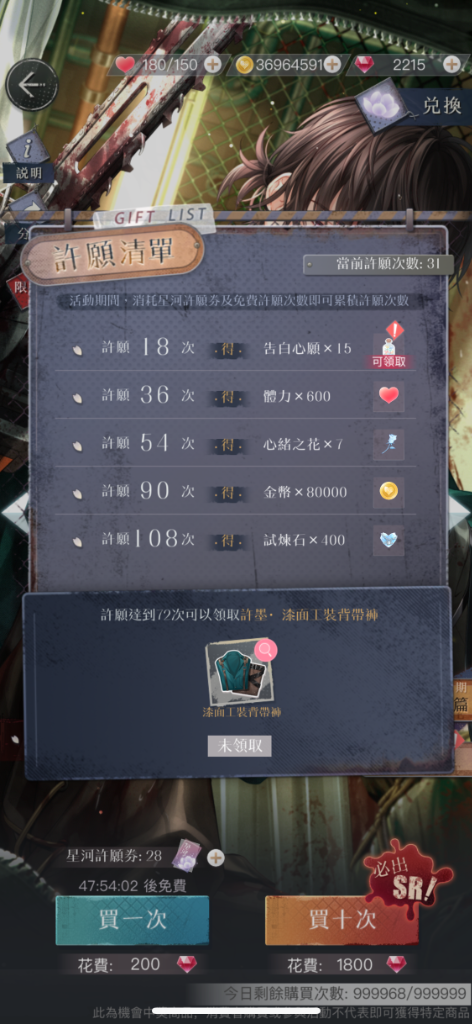Tap the 未領取 unclaimed button
472x1024 pixels.
[x=240, y=746]
